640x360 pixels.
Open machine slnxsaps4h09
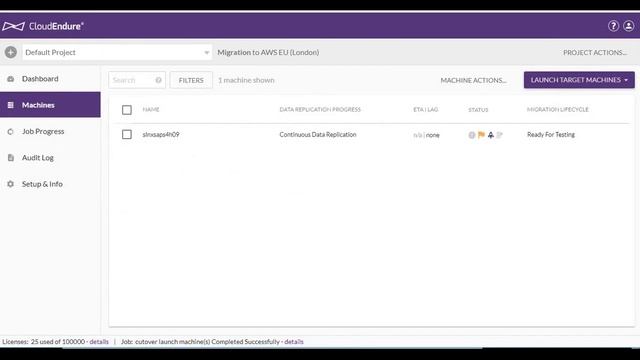[x=161, y=134]
